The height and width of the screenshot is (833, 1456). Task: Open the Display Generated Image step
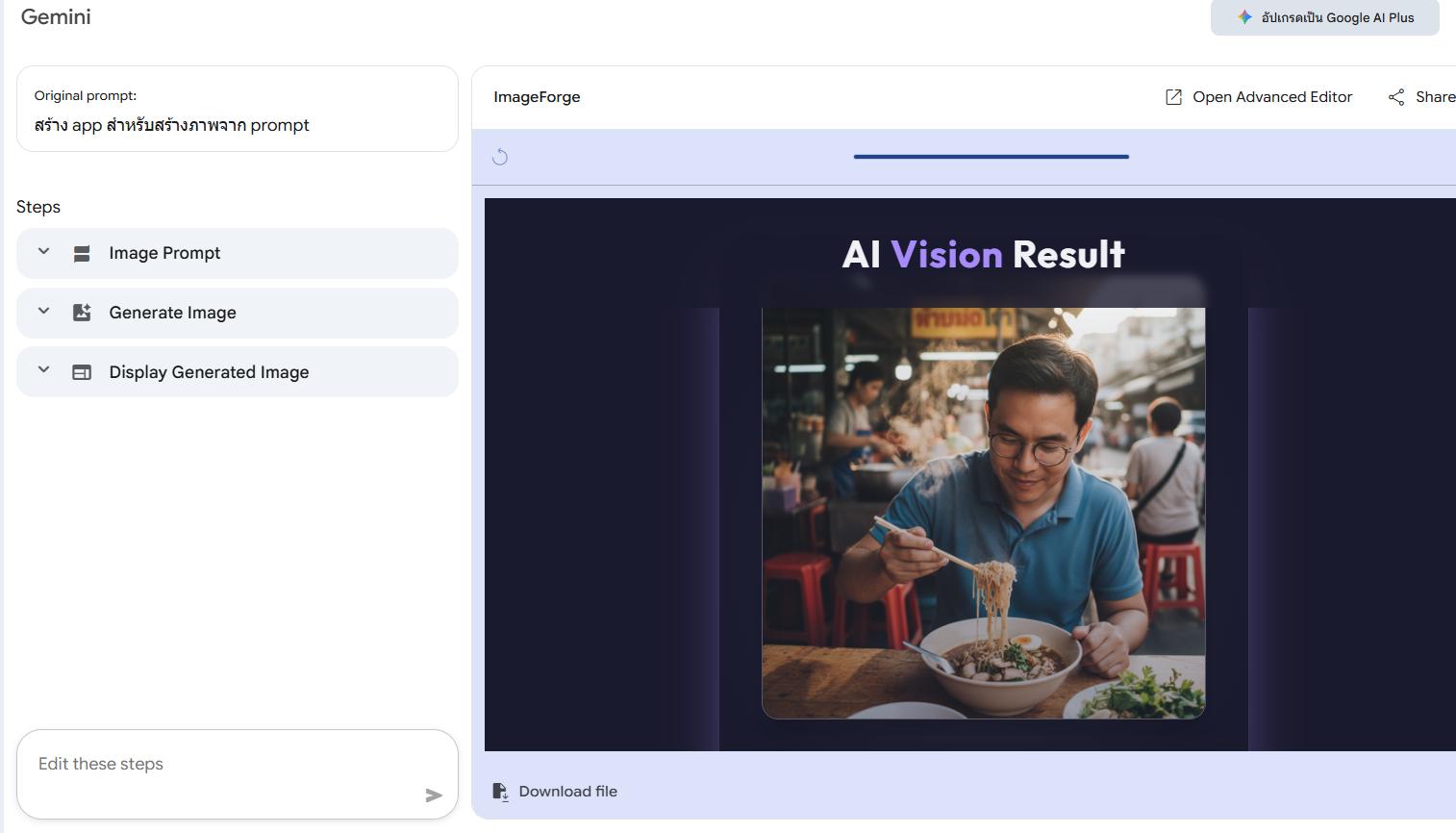(238, 372)
